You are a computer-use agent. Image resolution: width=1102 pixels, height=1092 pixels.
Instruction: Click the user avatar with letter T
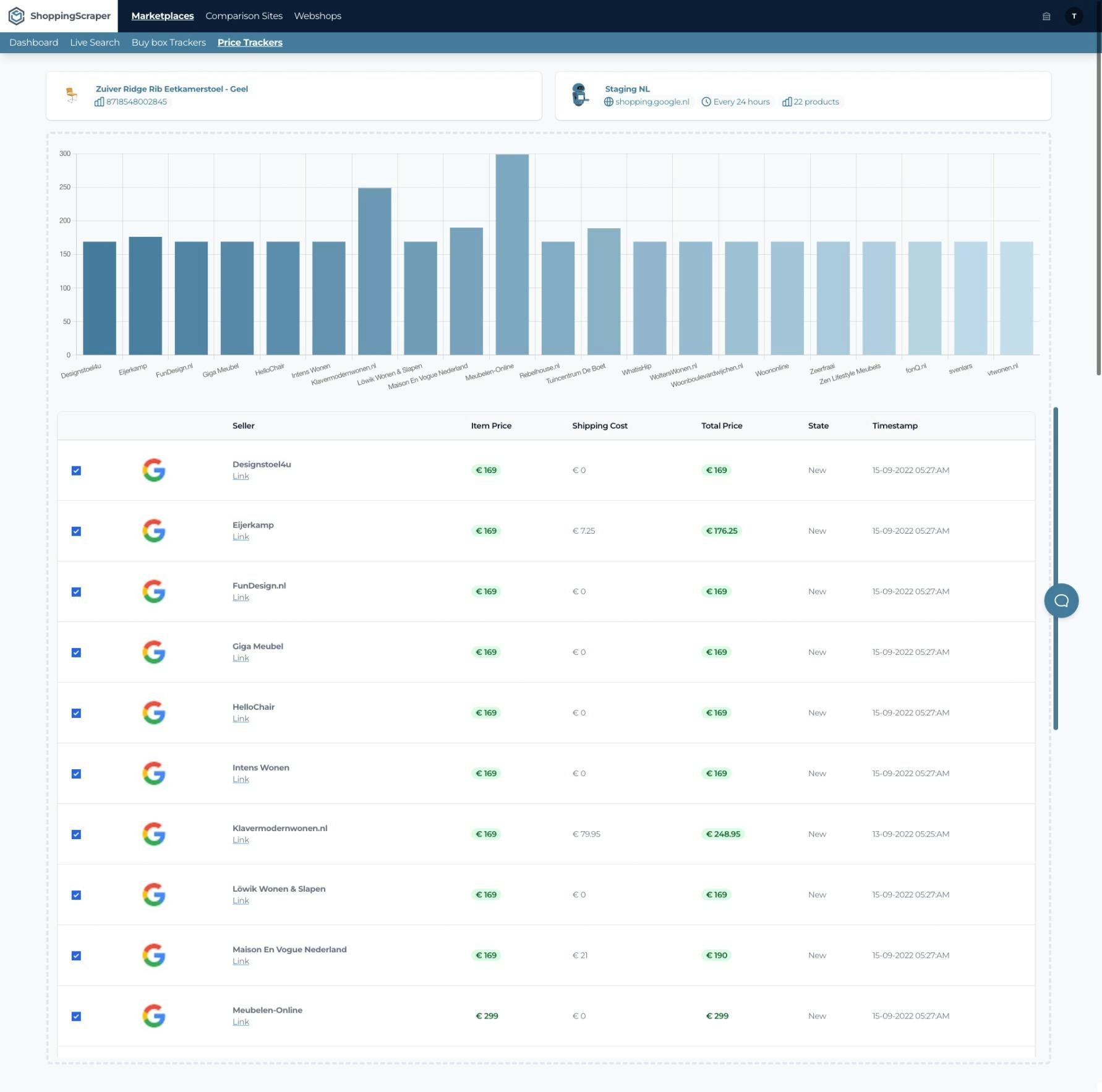[x=1074, y=16]
